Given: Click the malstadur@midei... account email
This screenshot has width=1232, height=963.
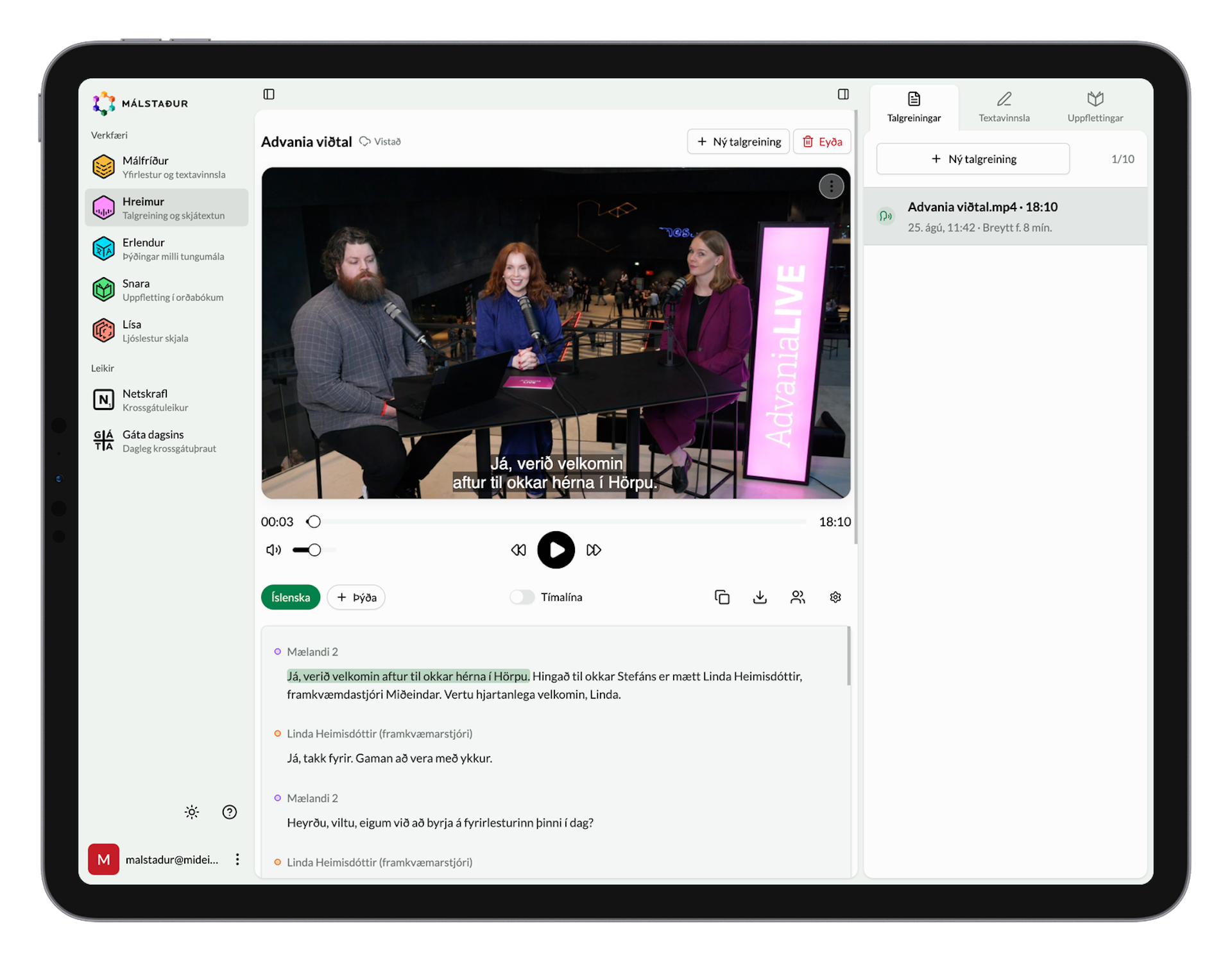Looking at the screenshot, I should point(172,860).
